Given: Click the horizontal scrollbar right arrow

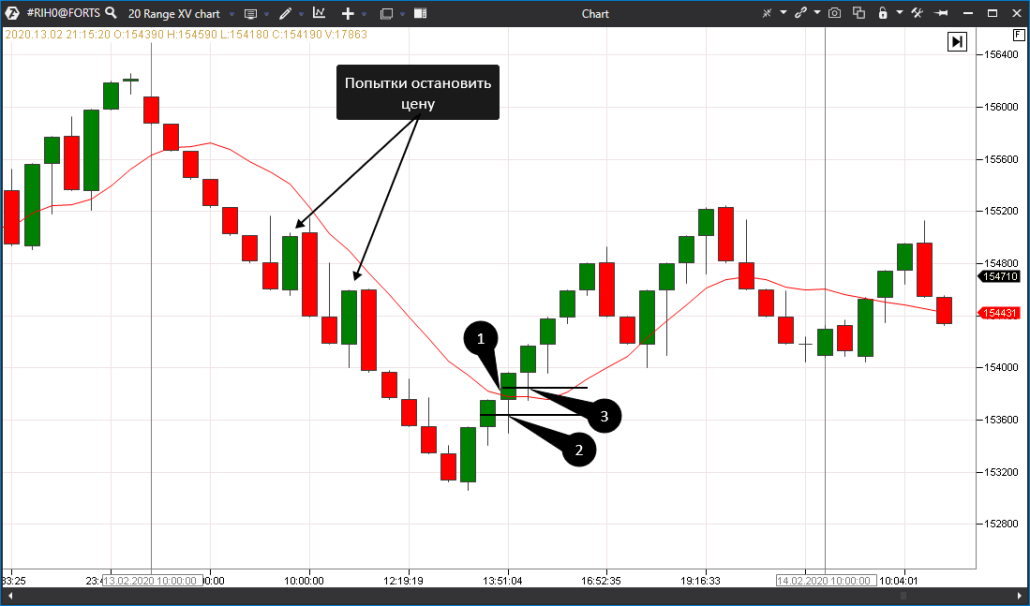Looking at the screenshot, I should (x=1021, y=596).
